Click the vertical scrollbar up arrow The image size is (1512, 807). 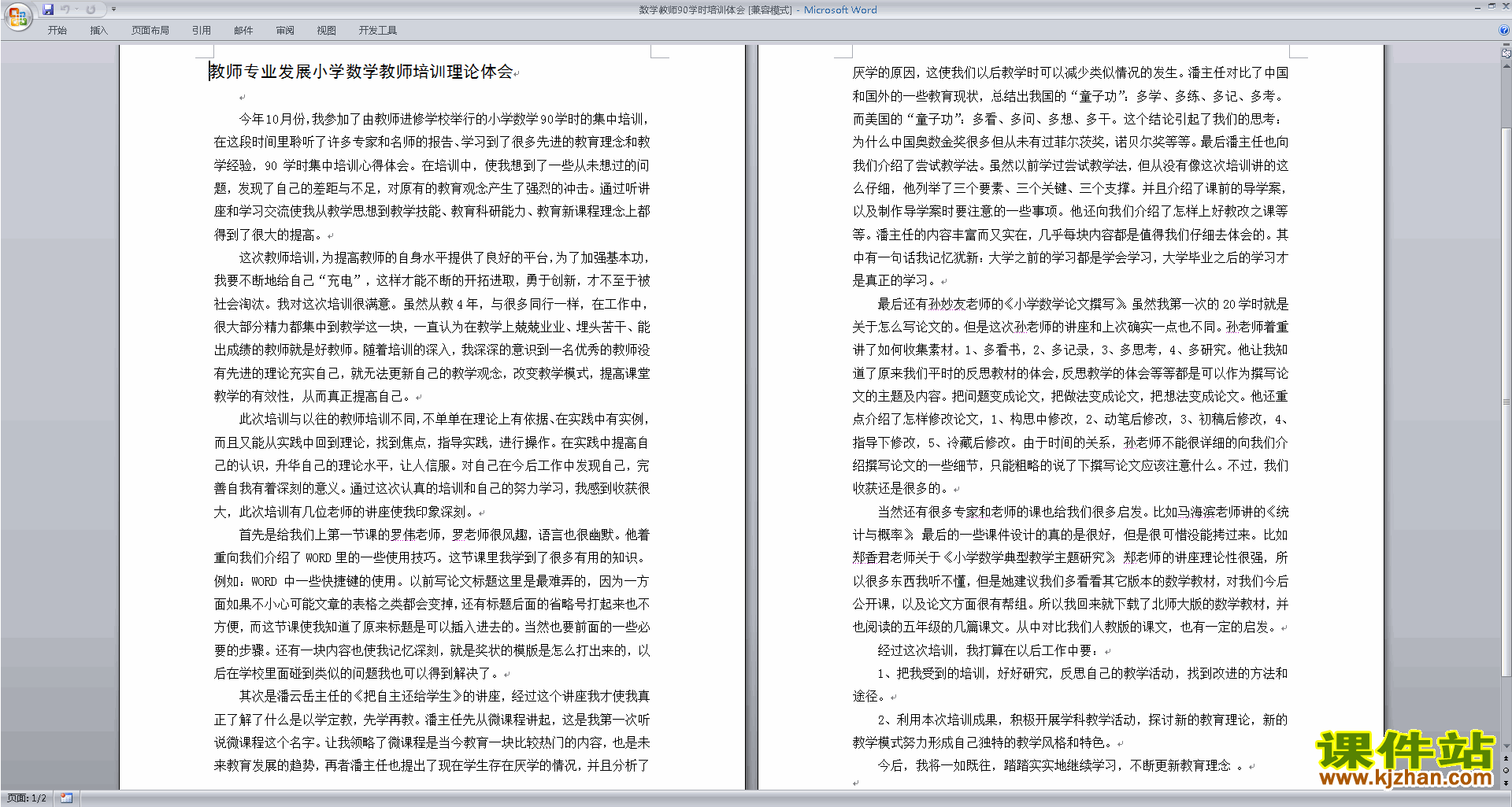pos(1506,66)
